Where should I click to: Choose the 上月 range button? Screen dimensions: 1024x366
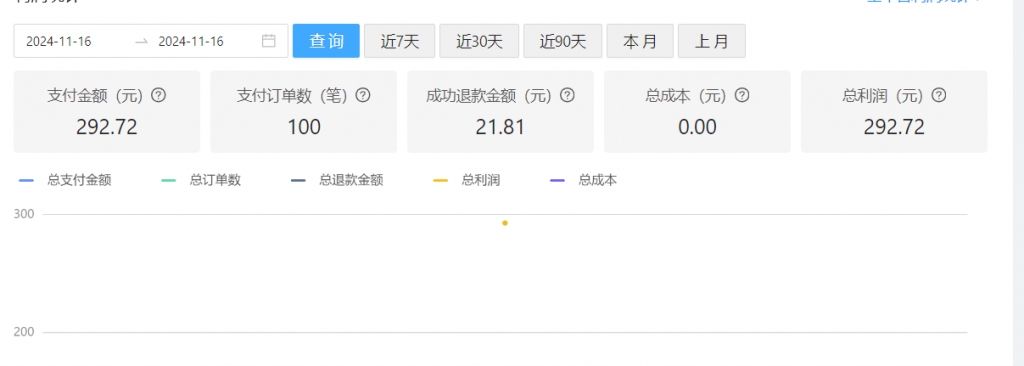click(x=712, y=41)
